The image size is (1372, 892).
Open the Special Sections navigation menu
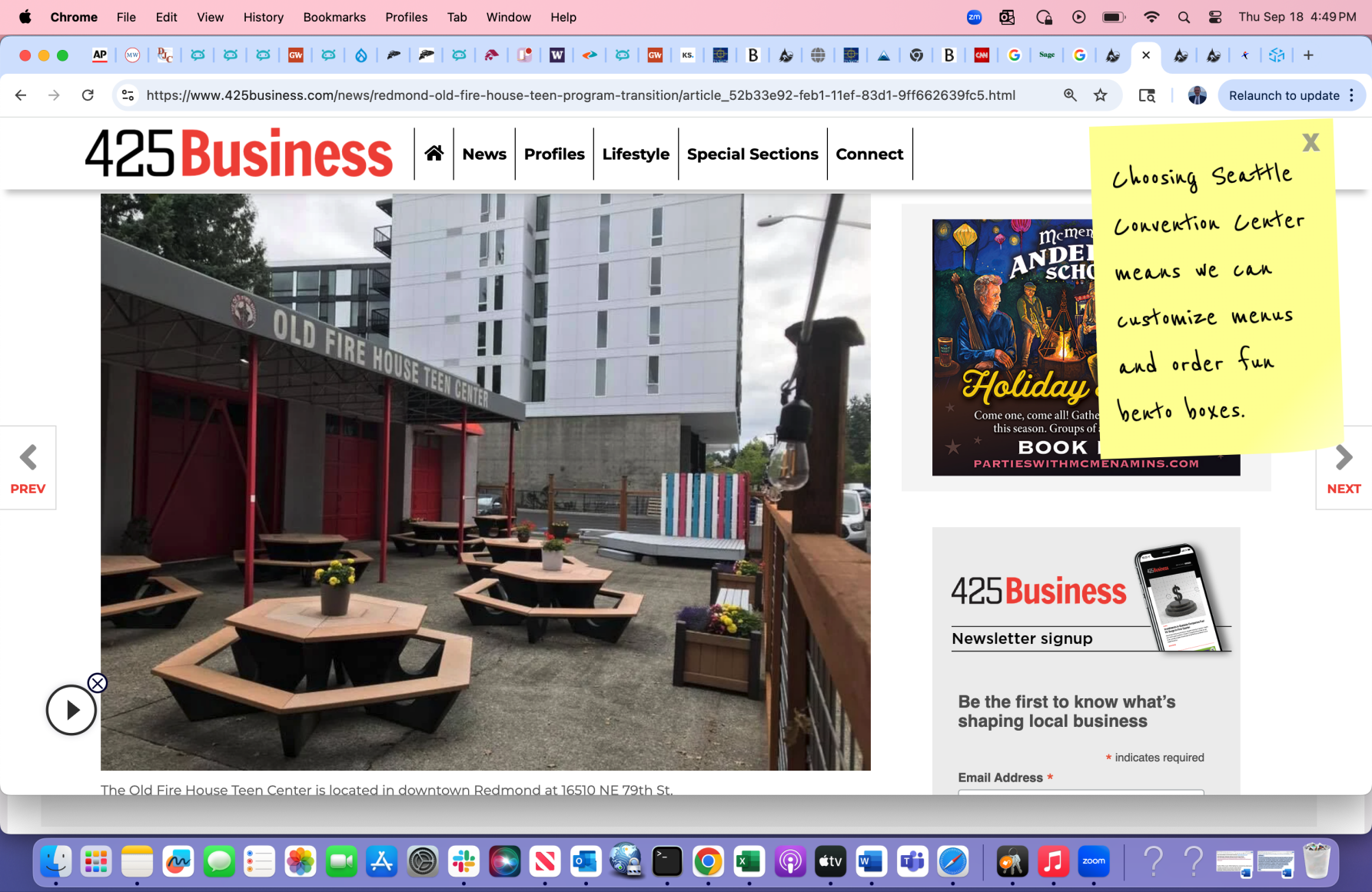tap(752, 154)
